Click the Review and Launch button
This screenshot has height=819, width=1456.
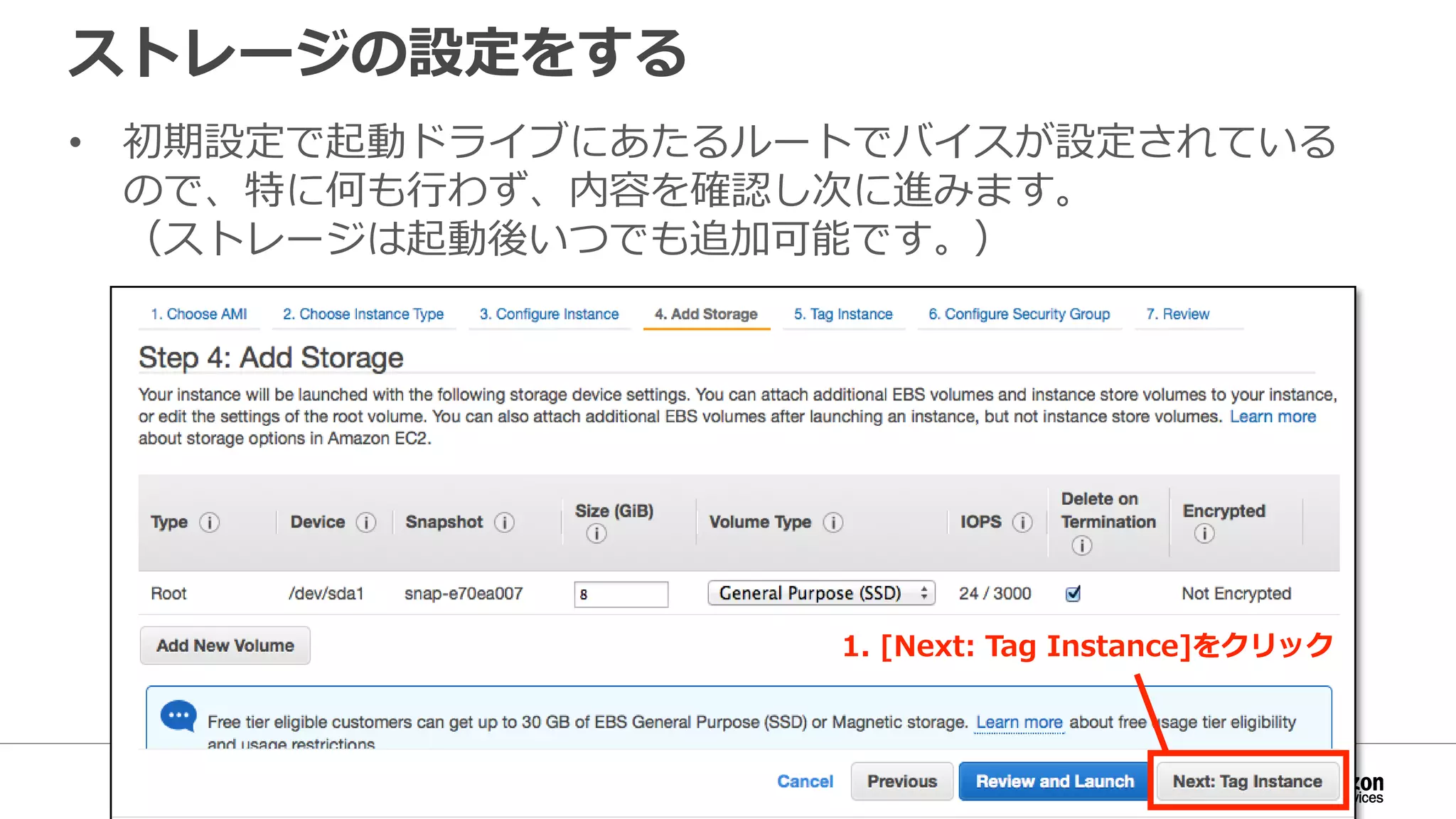(1054, 781)
